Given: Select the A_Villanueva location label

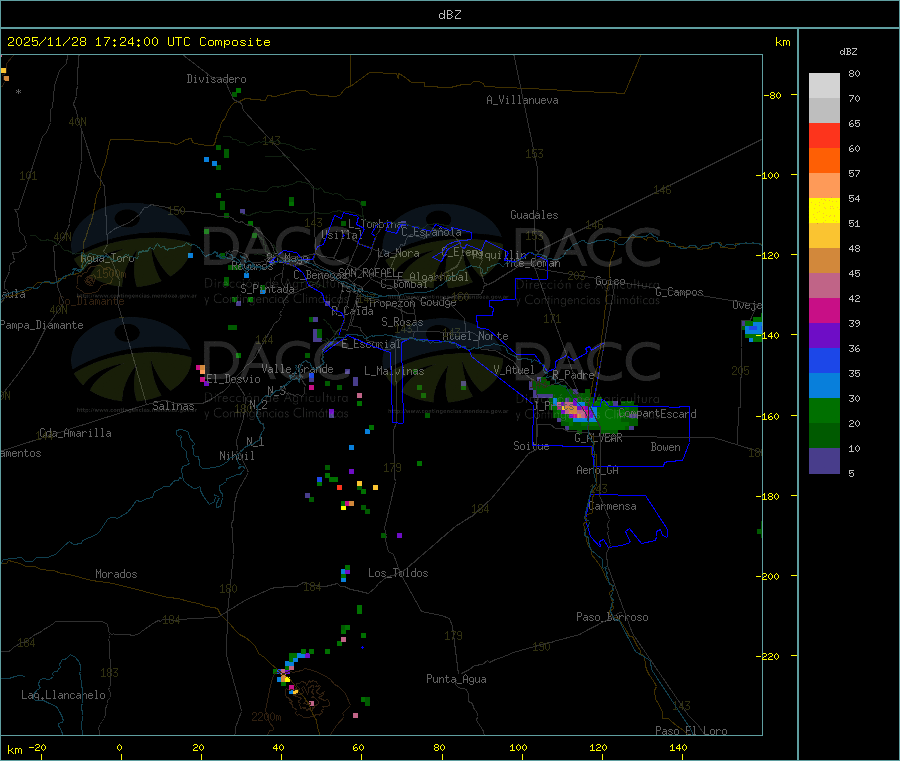Looking at the screenshot, I should [522, 100].
